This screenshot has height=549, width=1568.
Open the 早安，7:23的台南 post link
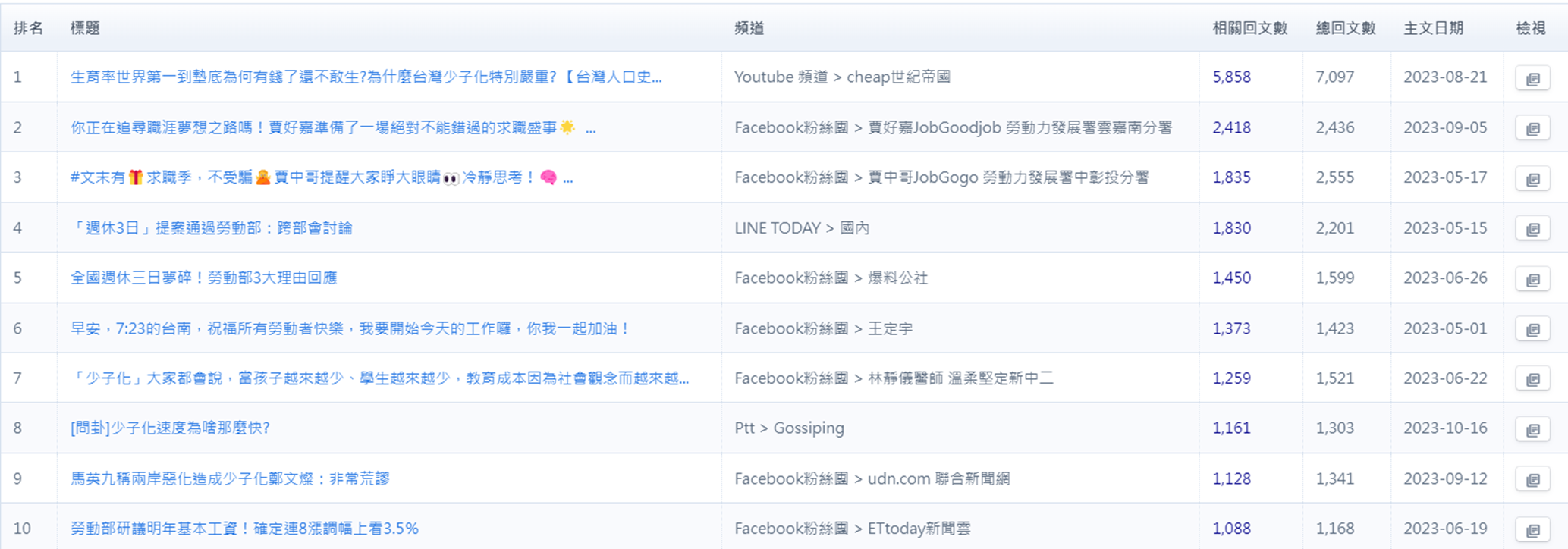[x=350, y=328]
